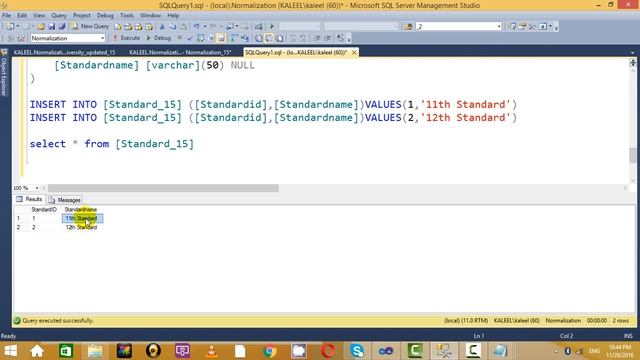Select the '12th Standard' result cell
Screen dimensions: 640x360
(82, 227)
